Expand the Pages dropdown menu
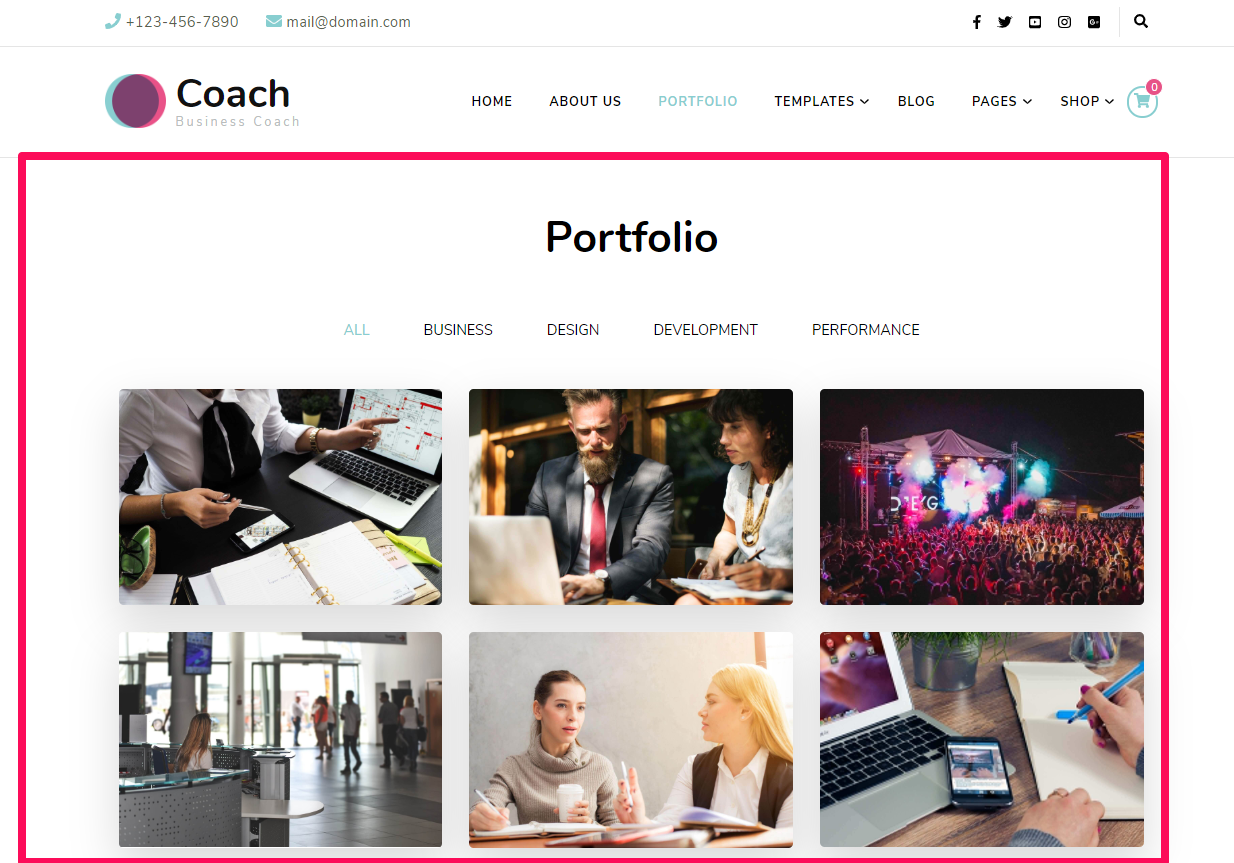This screenshot has width=1234, height=863. (x=1001, y=101)
